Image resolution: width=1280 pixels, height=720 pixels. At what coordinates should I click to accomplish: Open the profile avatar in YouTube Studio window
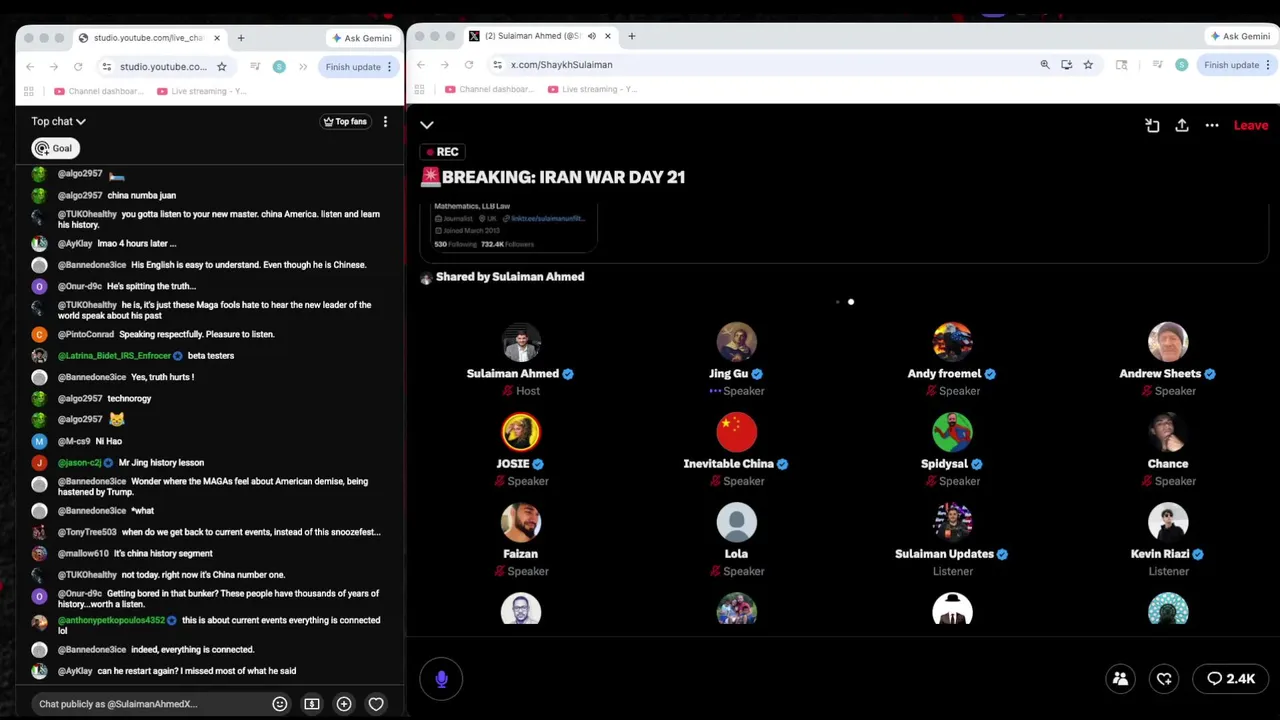click(279, 67)
